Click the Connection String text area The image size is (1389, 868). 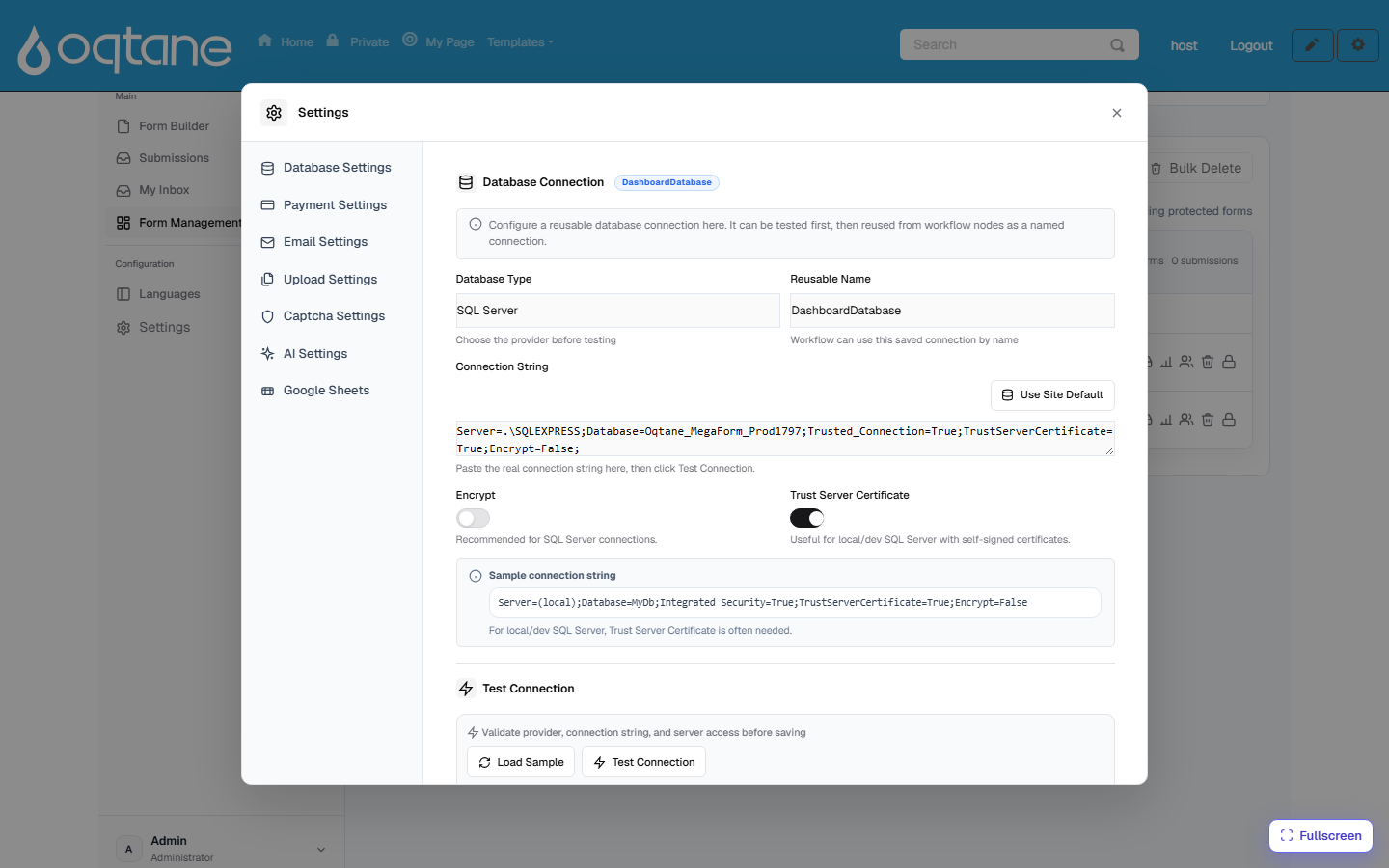785,440
